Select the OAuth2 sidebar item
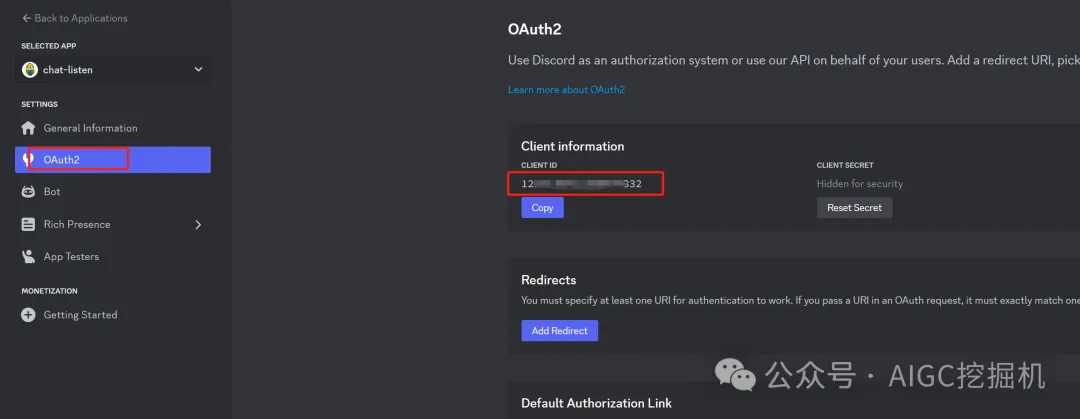 [x=113, y=160]
